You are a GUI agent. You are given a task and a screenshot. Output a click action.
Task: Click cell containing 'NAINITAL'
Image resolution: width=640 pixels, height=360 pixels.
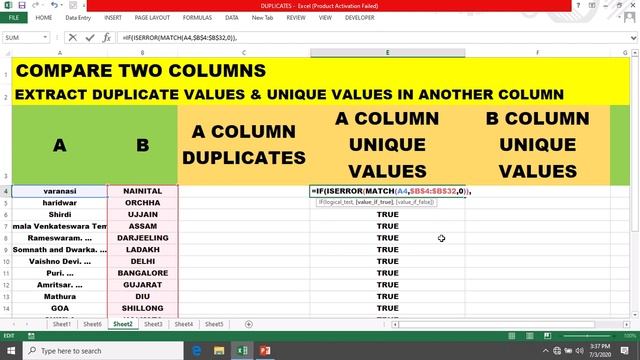[x=142, y=191]
